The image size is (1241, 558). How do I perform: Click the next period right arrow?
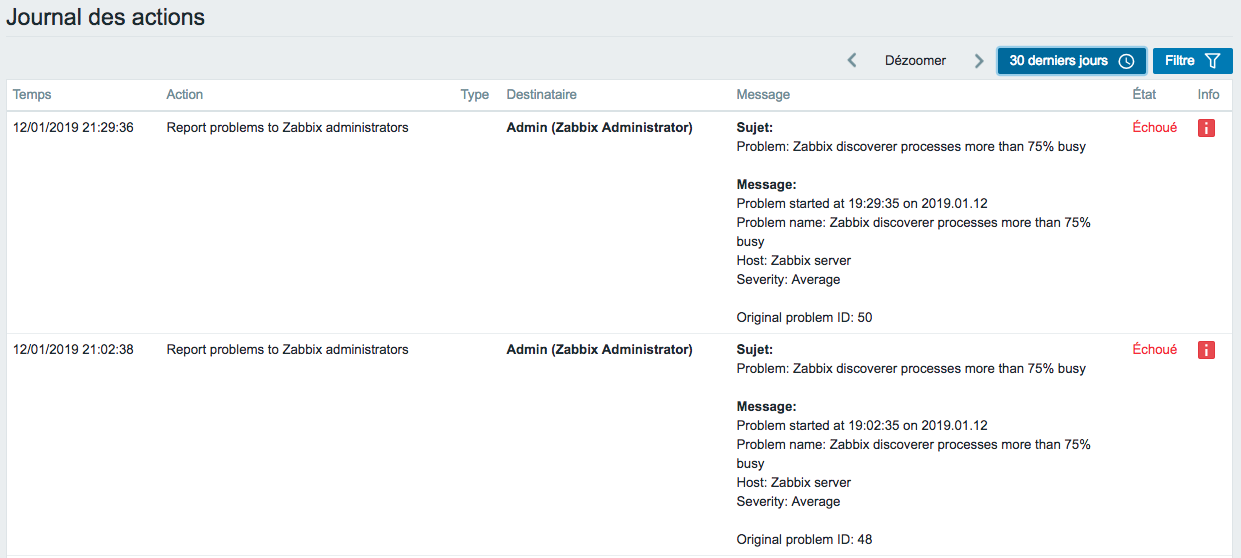pyautogui.click(x=979, y=61)
